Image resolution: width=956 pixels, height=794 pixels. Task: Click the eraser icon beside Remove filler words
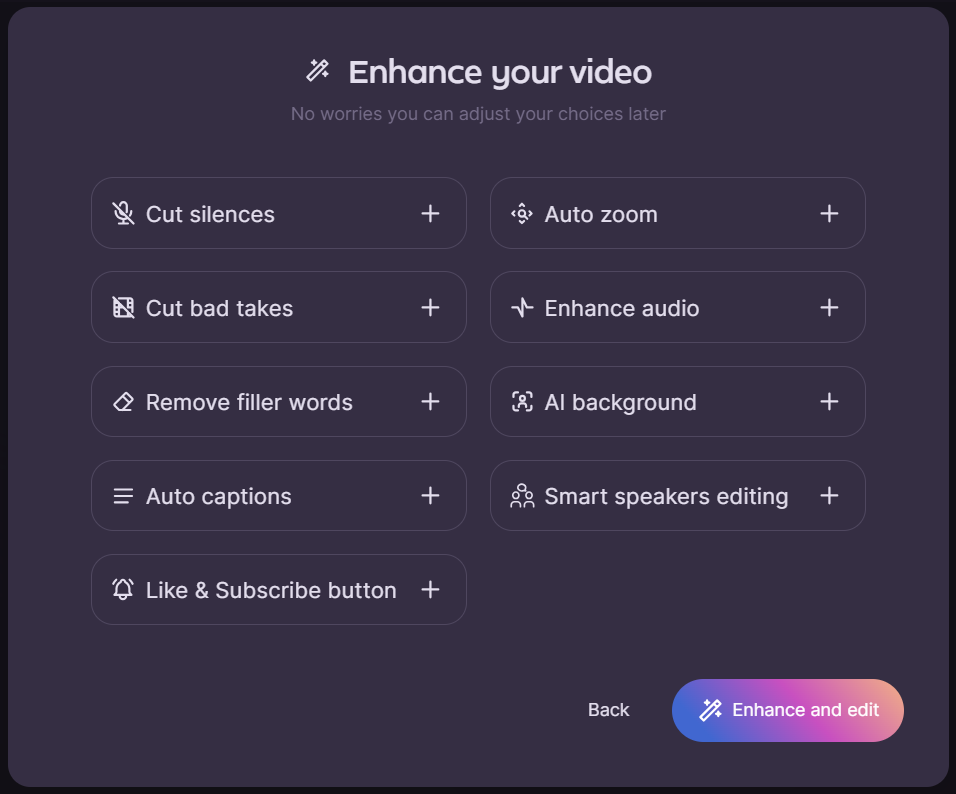pyautogui.click(x=123, y=402)
